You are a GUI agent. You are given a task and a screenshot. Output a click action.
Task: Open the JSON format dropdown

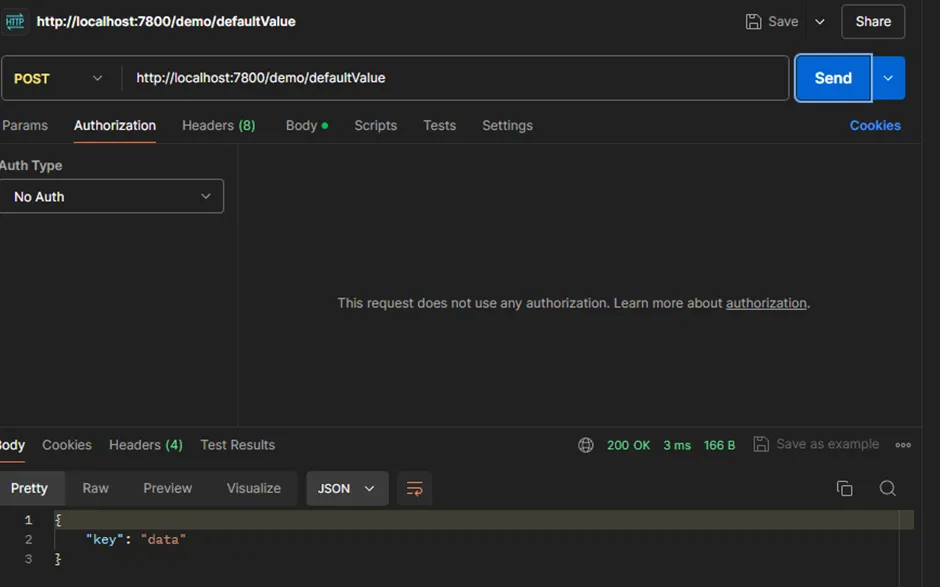click(x=347, y=489)
